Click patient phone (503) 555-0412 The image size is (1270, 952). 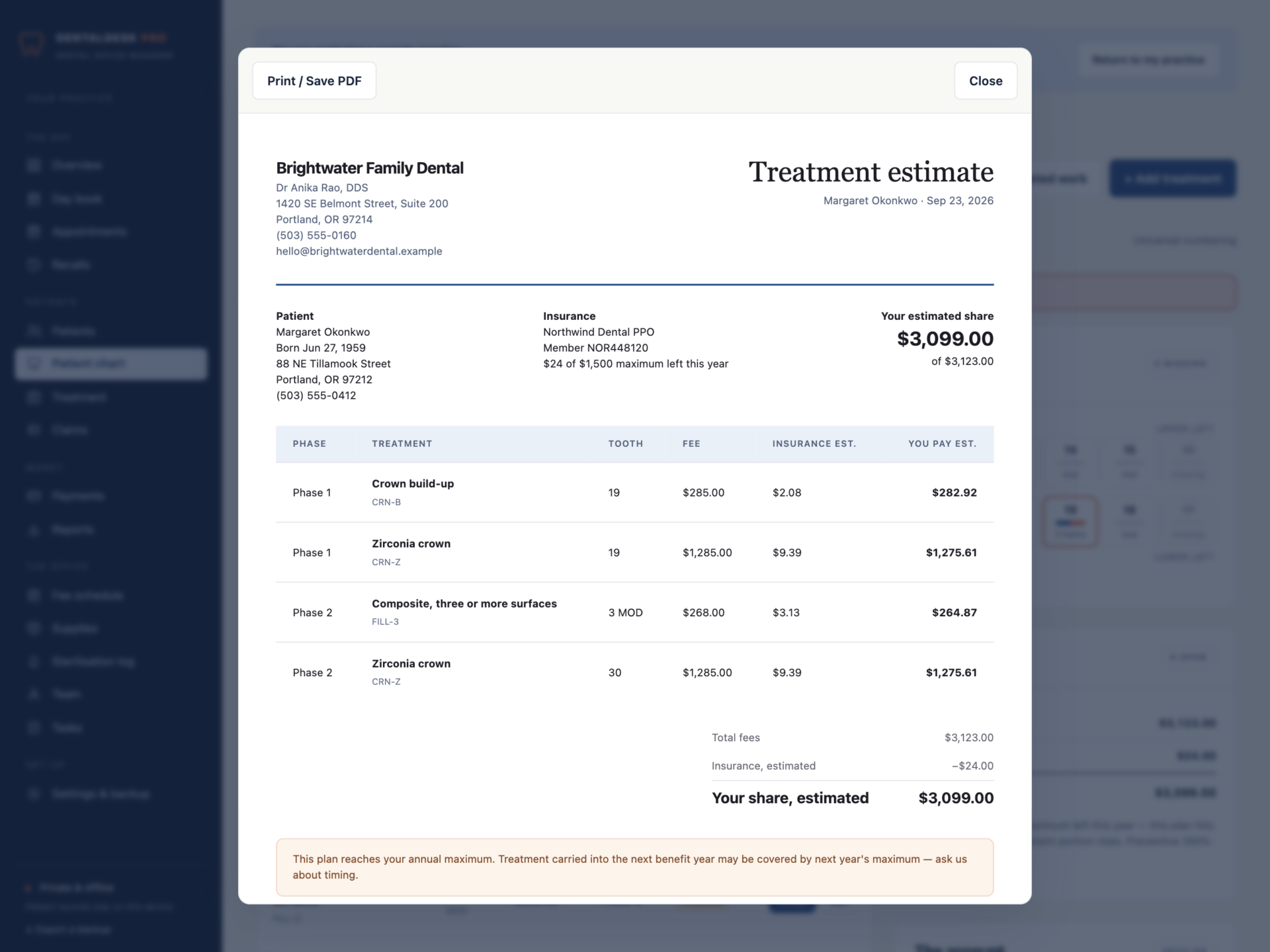pyautogui.click(x=316, y=395)
